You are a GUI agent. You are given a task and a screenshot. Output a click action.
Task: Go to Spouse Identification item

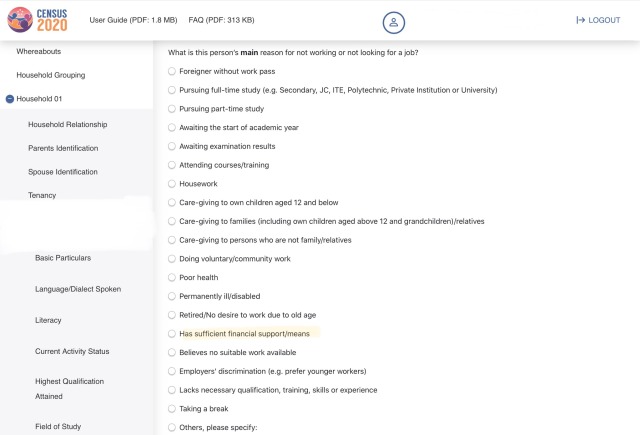pos(63,172)
